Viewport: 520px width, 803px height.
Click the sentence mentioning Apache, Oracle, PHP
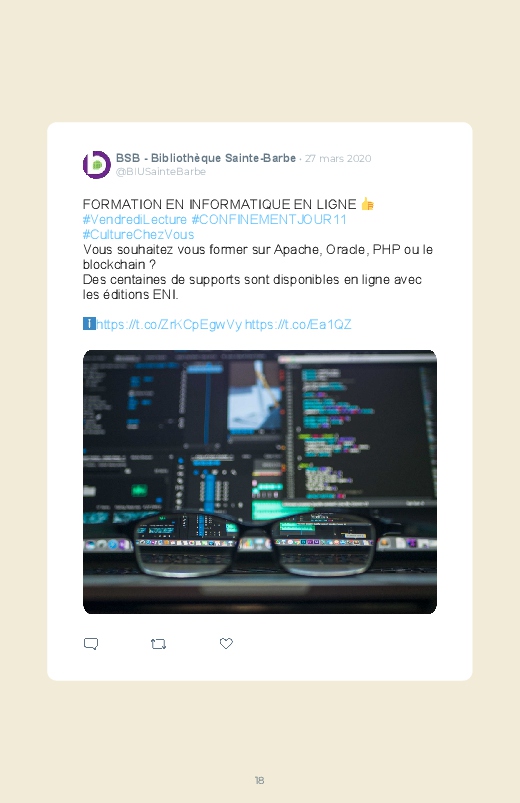(x=258, y=257)
